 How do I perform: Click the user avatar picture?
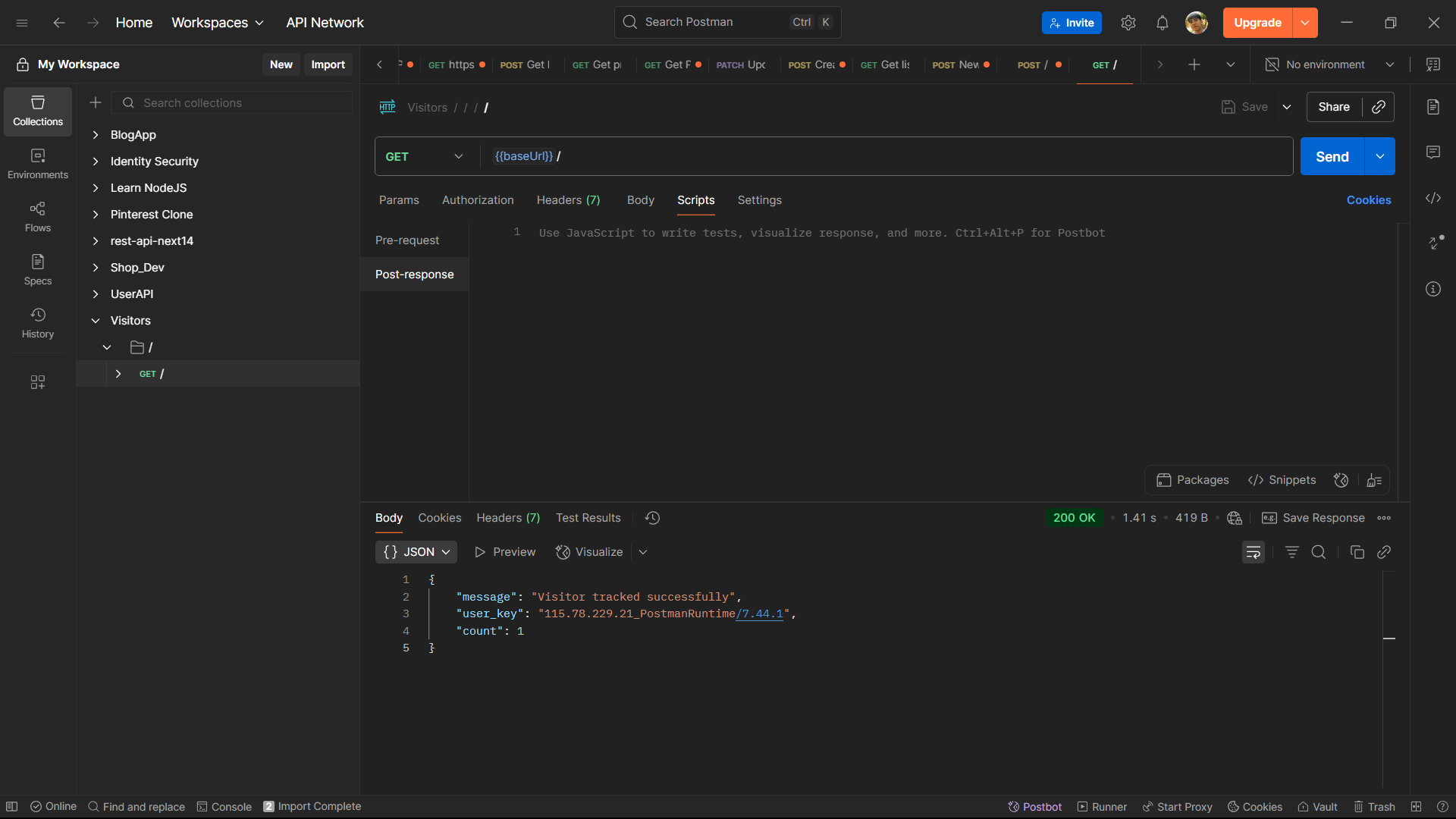coord(1197,23)
